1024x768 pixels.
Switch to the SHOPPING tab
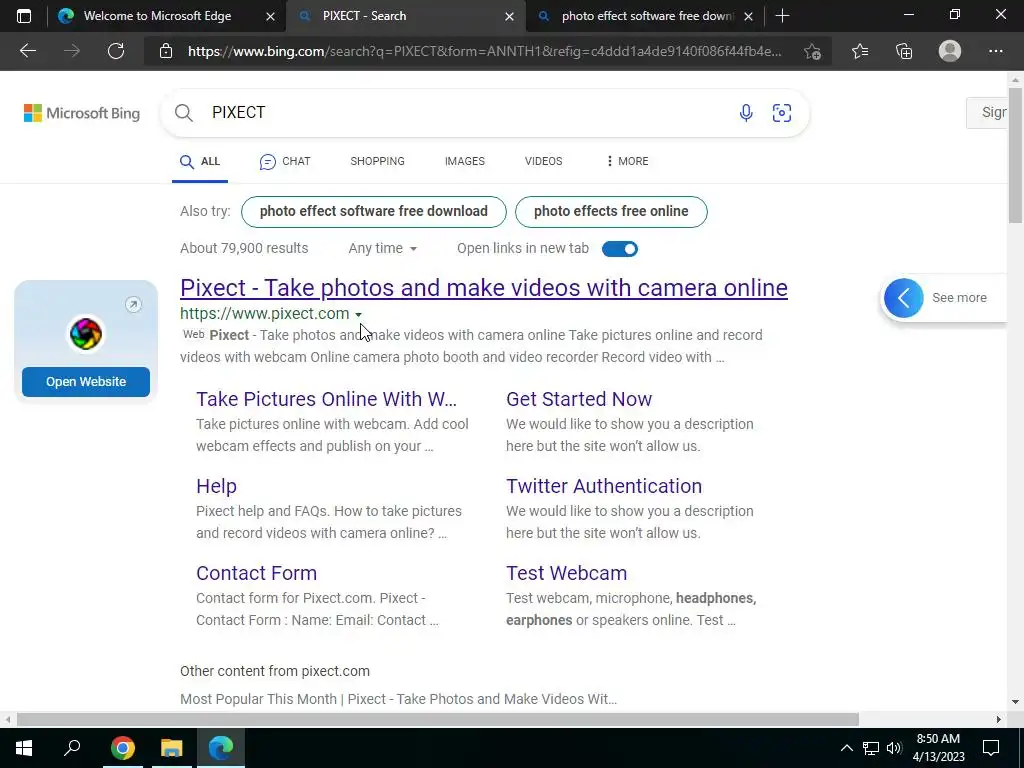(x=377, y=161)
